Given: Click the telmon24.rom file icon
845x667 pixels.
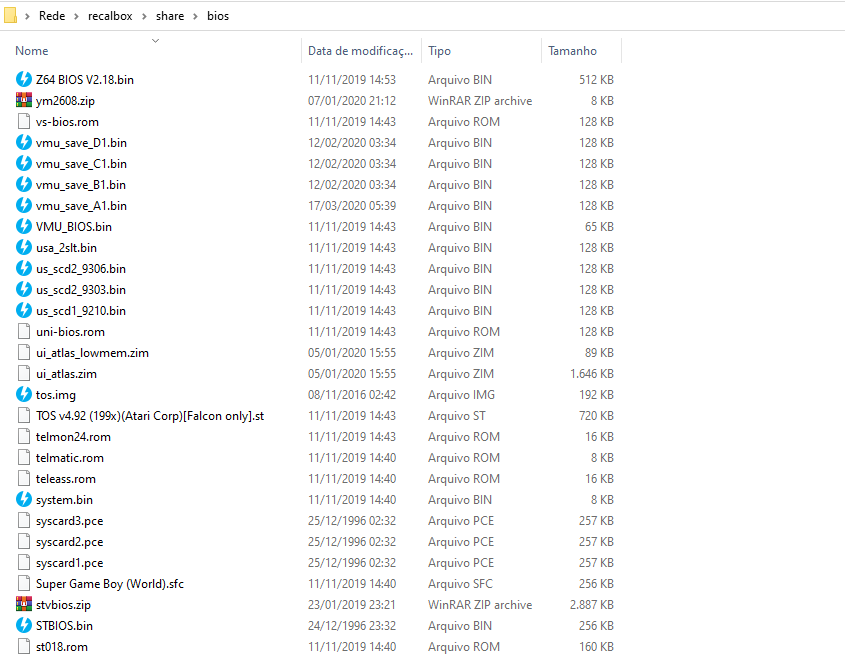Looking at the screenshot, I should 24,436.
